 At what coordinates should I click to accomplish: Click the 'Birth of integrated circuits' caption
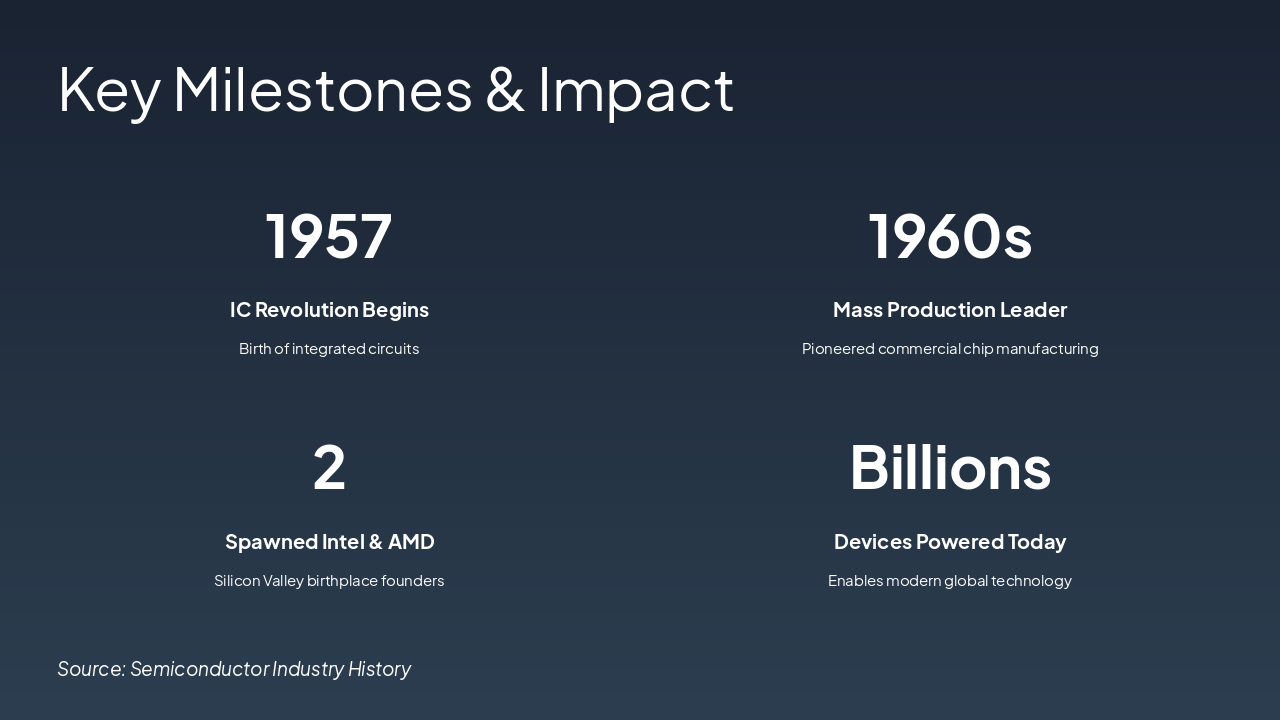(x=329, y=349)
